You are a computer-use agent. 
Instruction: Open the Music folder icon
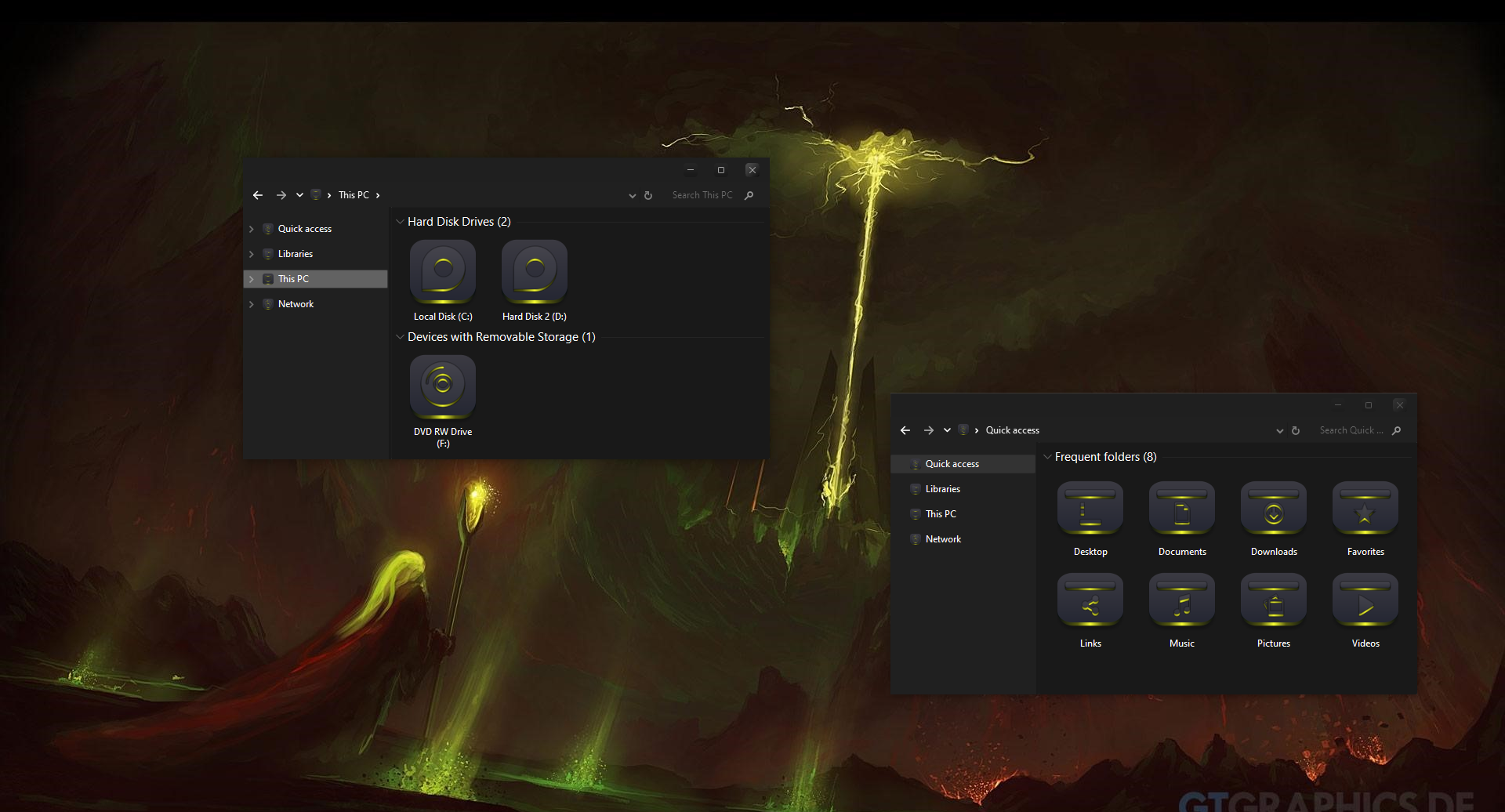(x=1182, y=600)
